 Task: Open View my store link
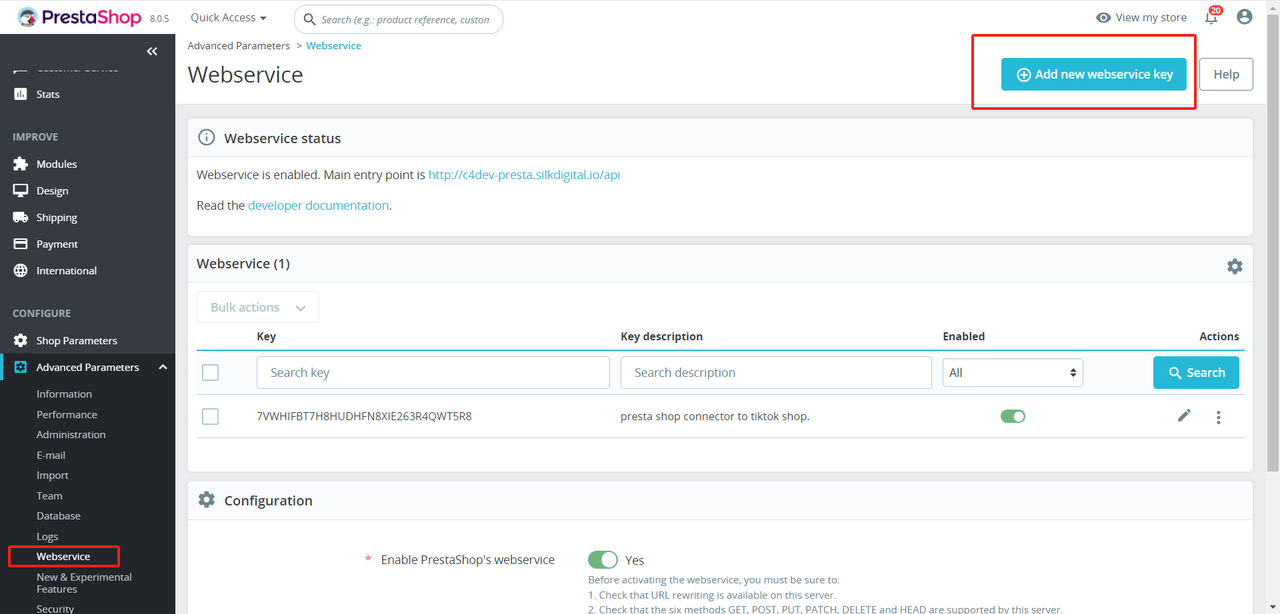point(1141,17)
